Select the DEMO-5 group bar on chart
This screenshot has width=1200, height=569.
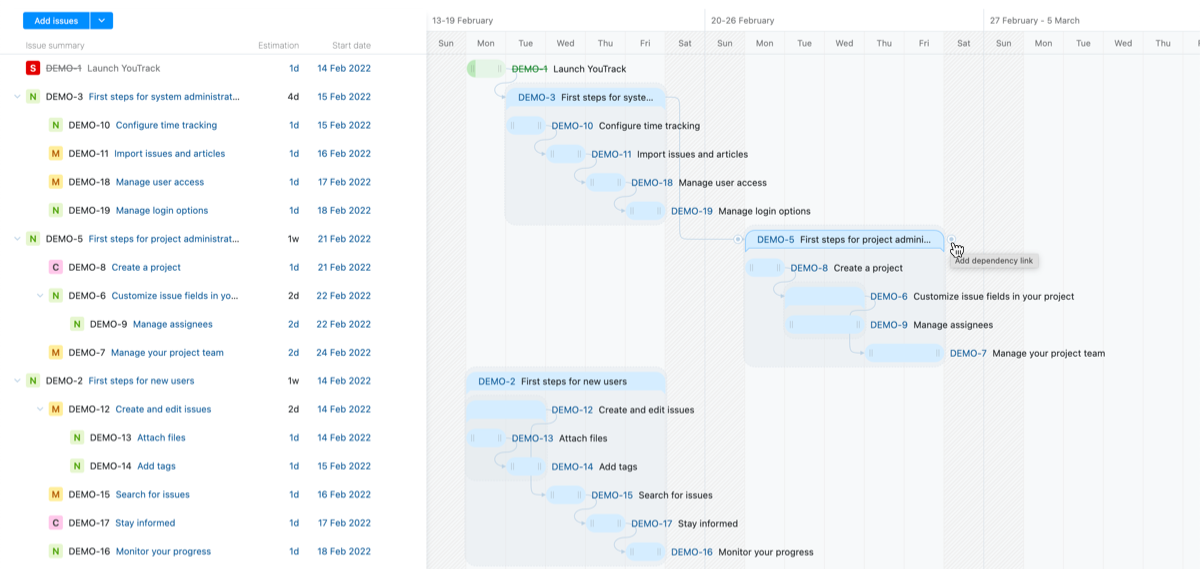pyautogui.click(x=844, y=240)
